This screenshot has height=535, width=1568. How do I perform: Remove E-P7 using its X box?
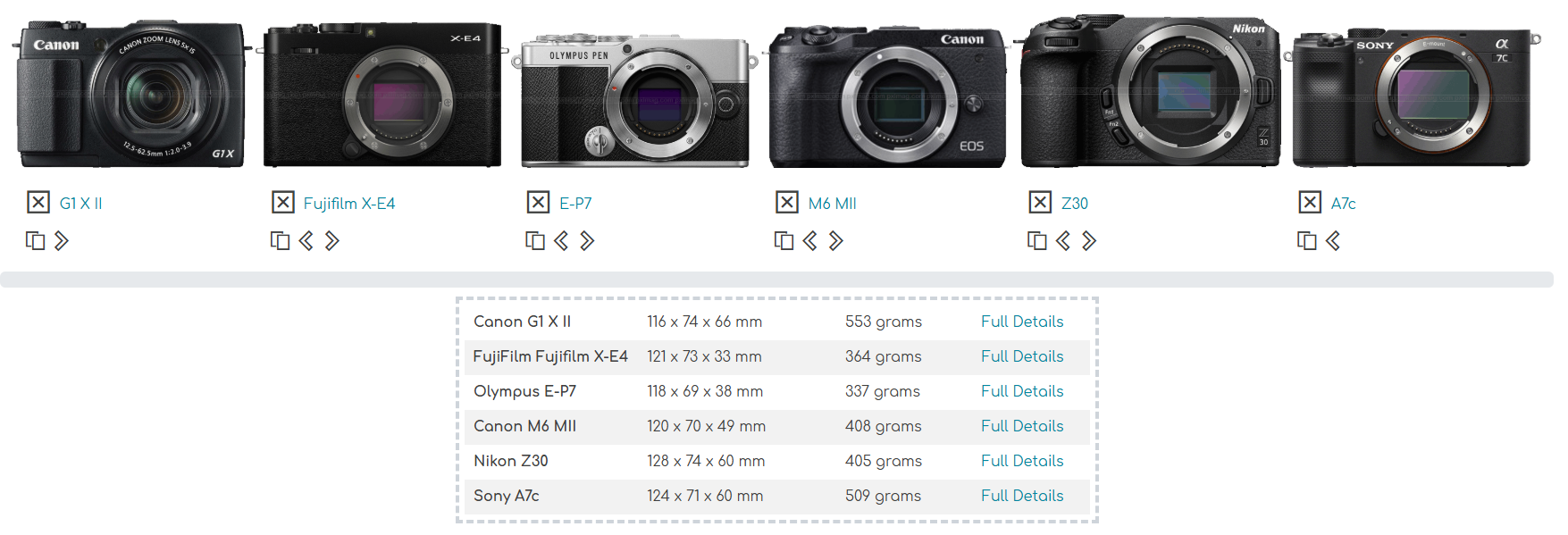pyautogui.click(x=538, y=203)
